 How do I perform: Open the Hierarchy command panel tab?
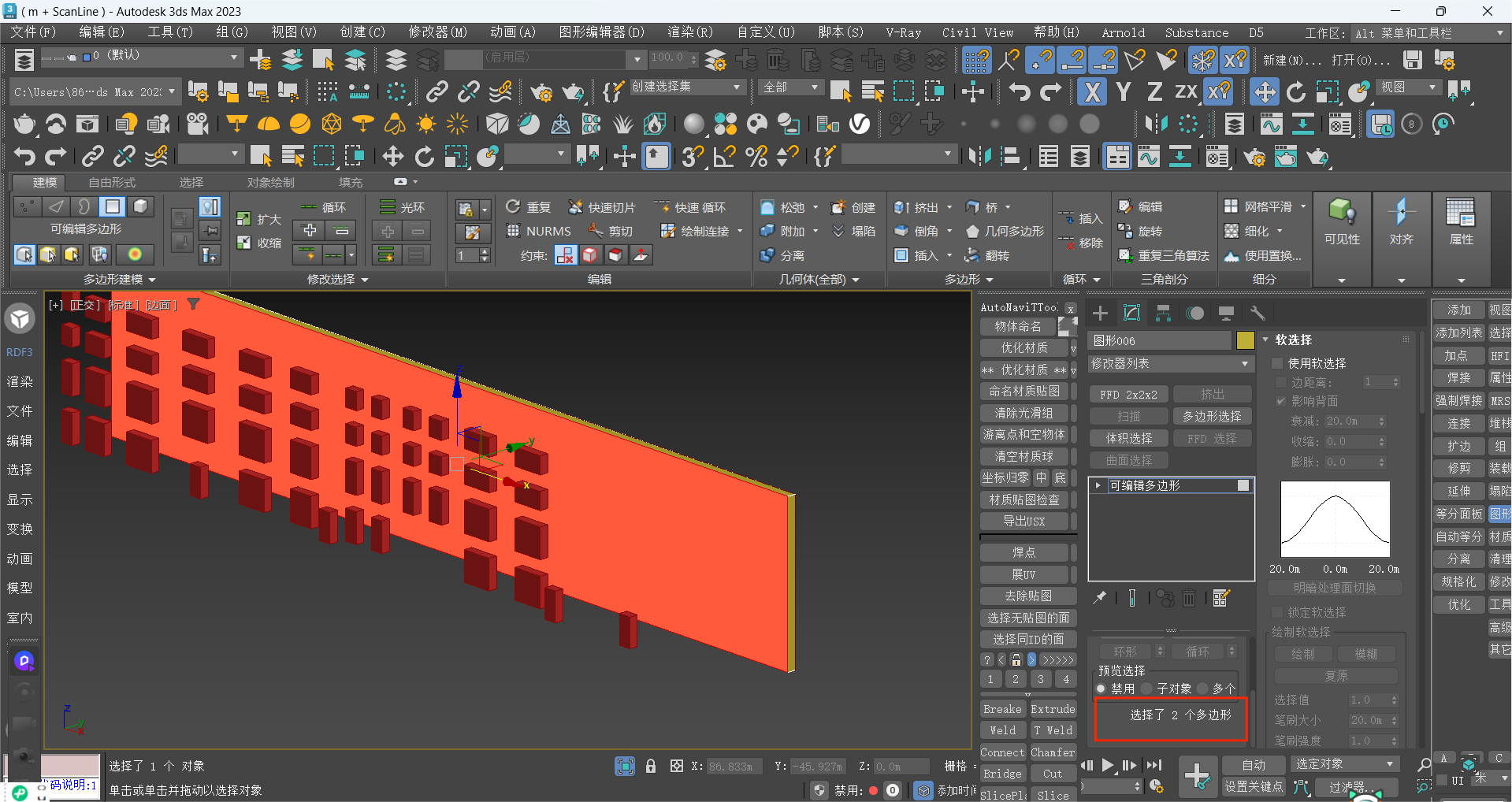pyautogui.click(x=1163, y=314)
